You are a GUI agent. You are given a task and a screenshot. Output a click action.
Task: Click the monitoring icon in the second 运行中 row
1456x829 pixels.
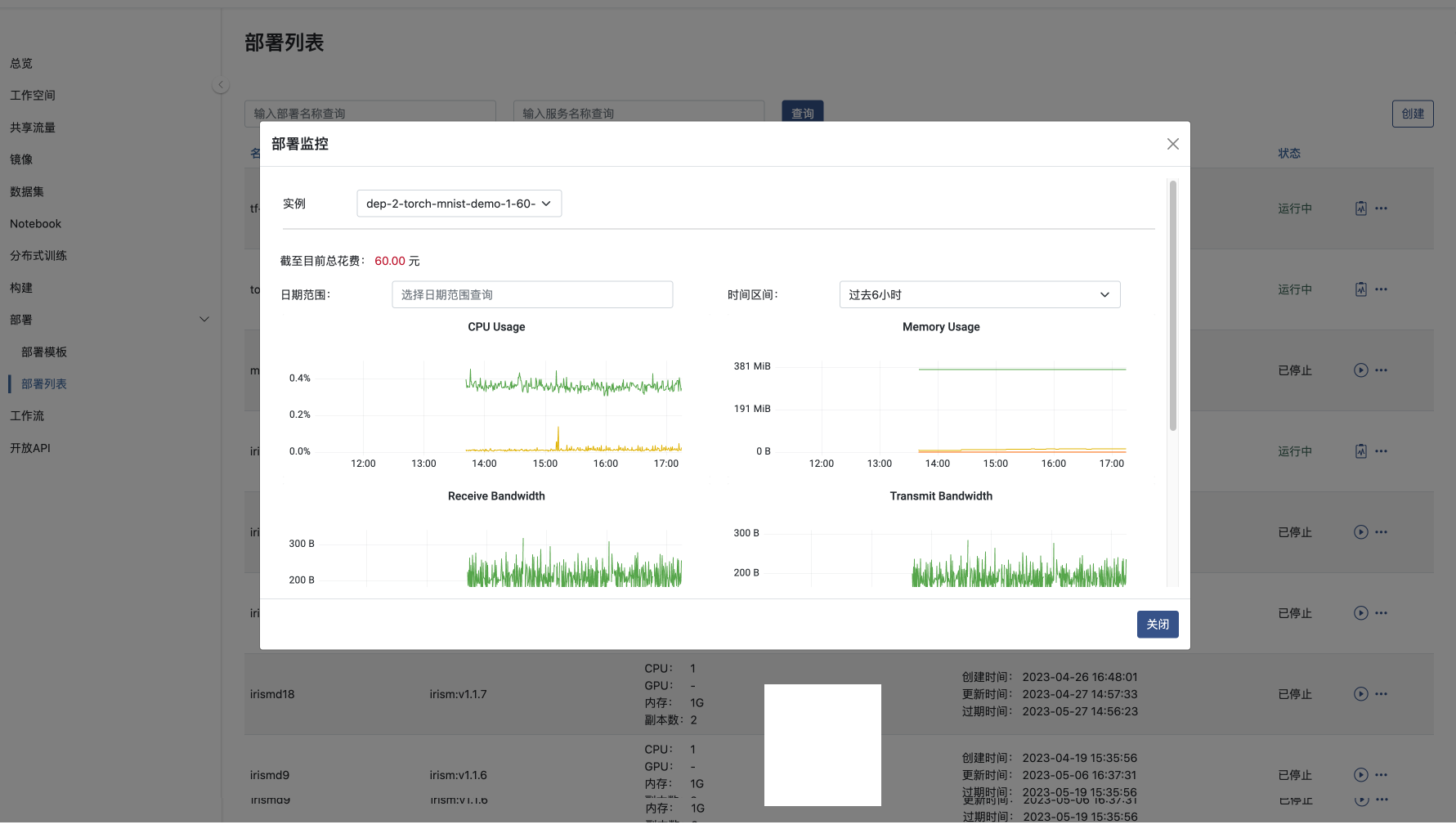[1360, 289]
